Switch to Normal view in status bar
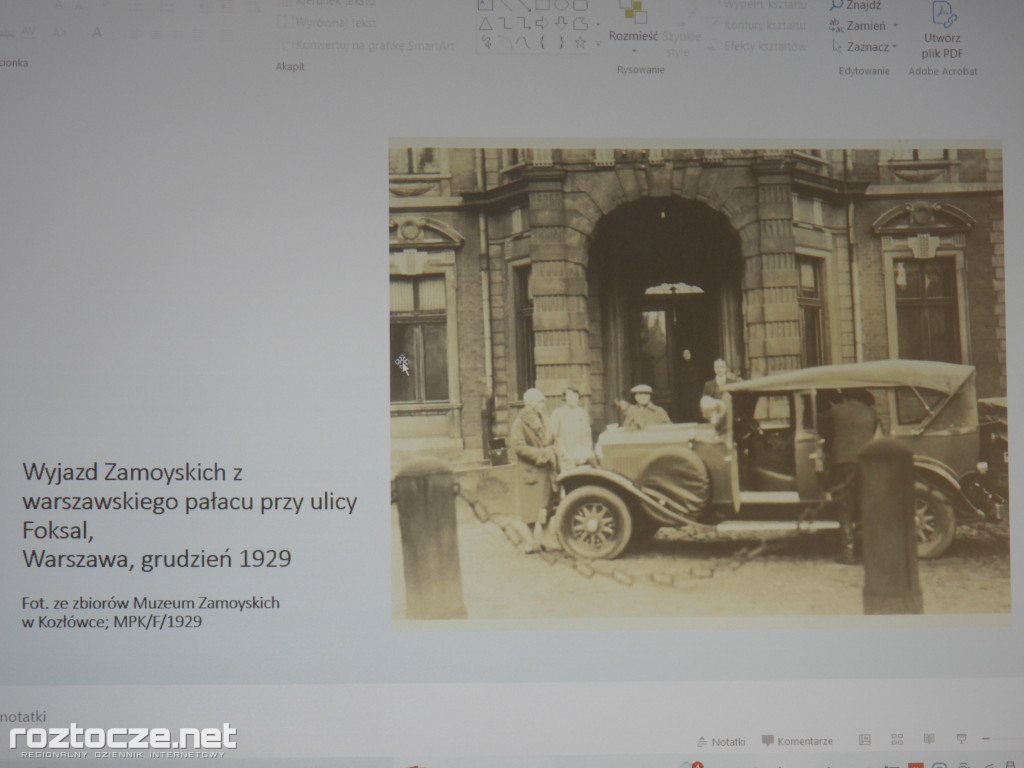 (865, 740)
